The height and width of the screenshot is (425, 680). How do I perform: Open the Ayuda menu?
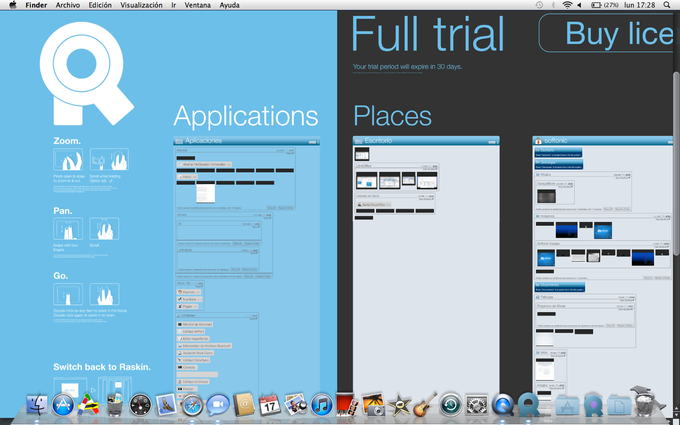click(229, 5)
